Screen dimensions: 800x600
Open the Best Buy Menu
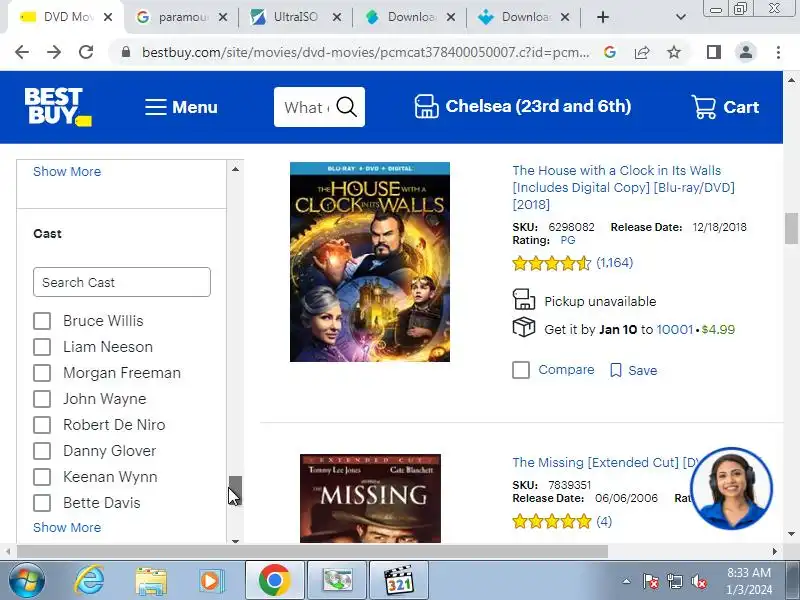[181, 107]
